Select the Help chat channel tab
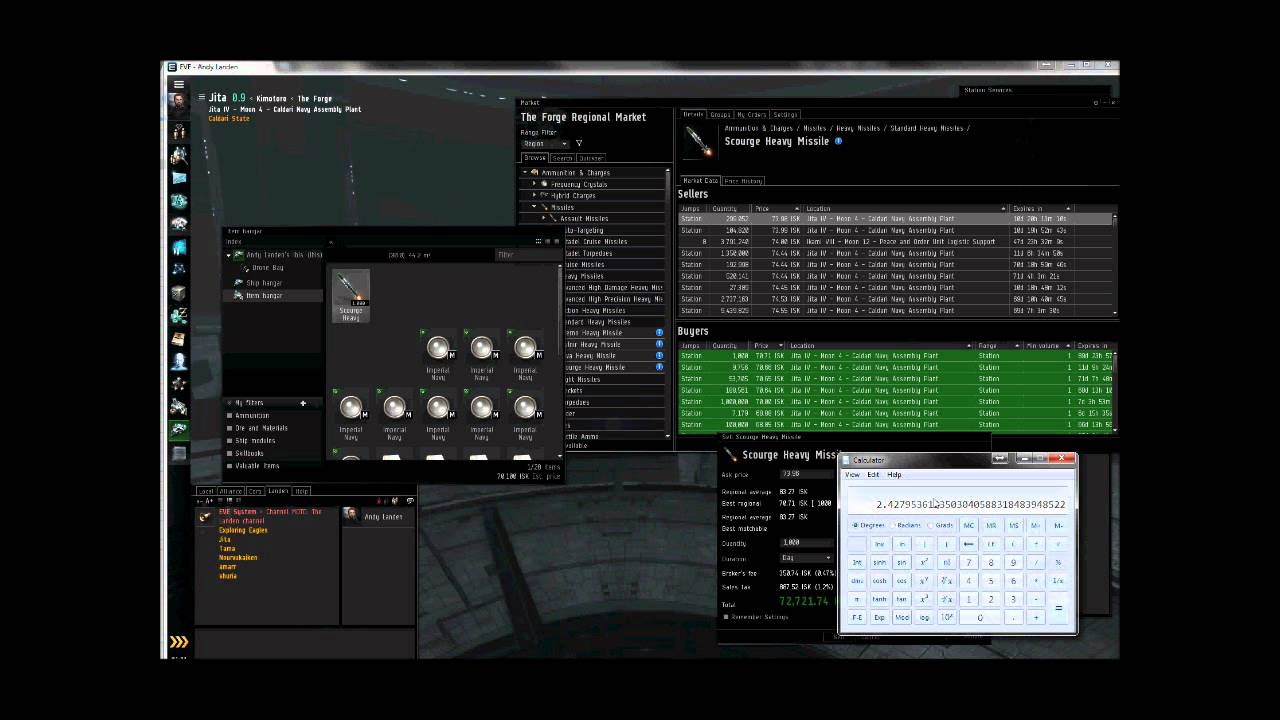 (x=302, y=491)
